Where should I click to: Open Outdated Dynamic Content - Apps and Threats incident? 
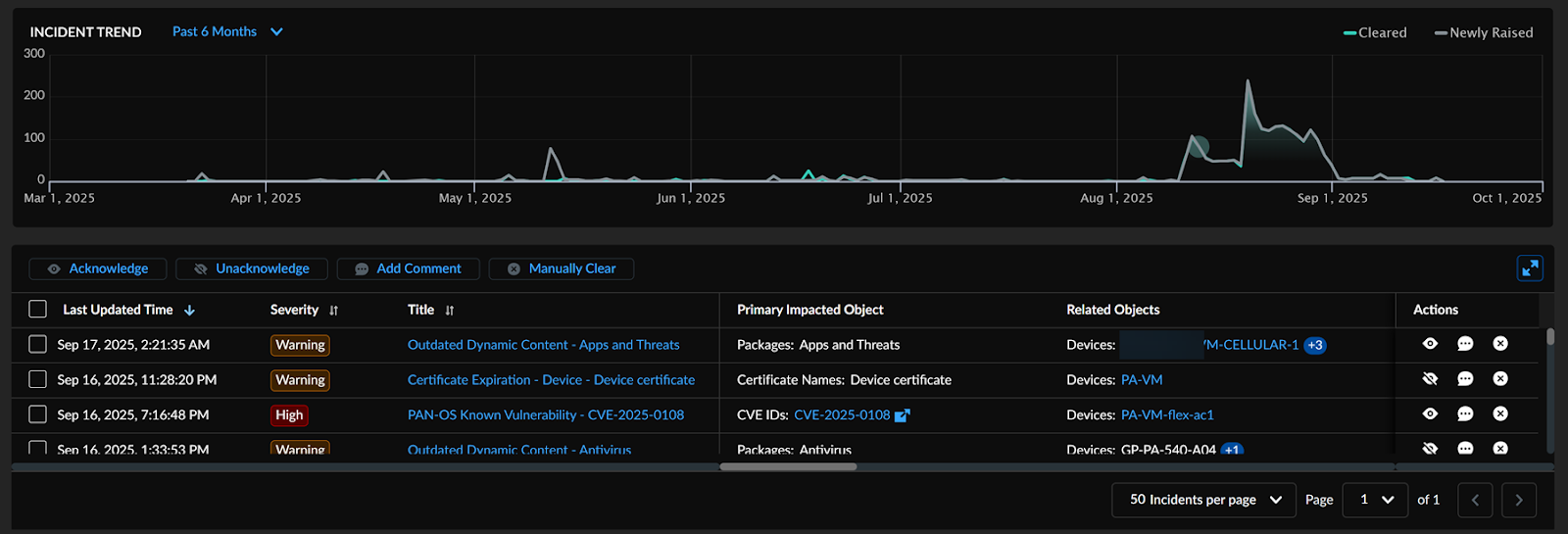(x=543, y=345)
